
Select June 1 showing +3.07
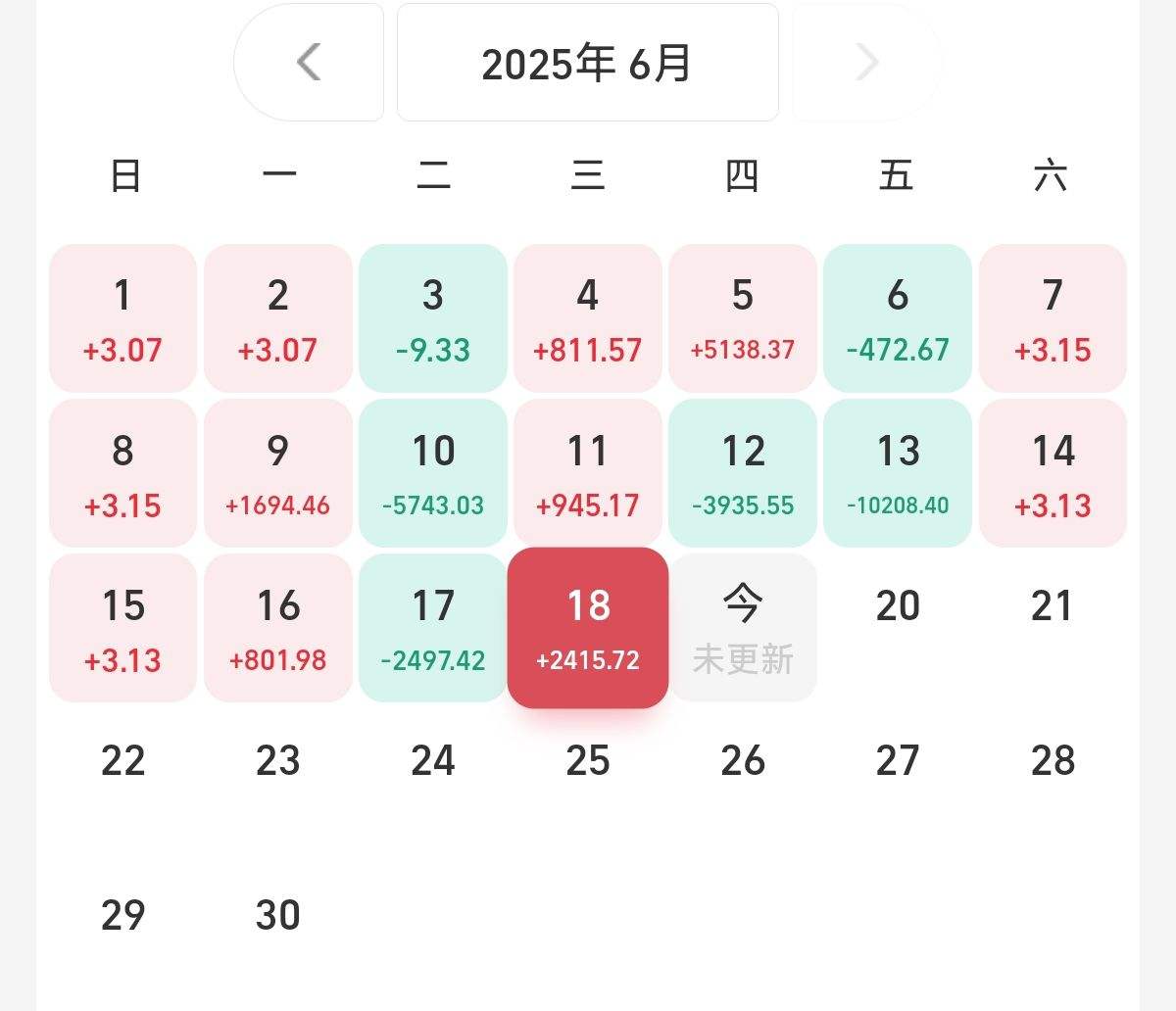[x=123, y=318]
